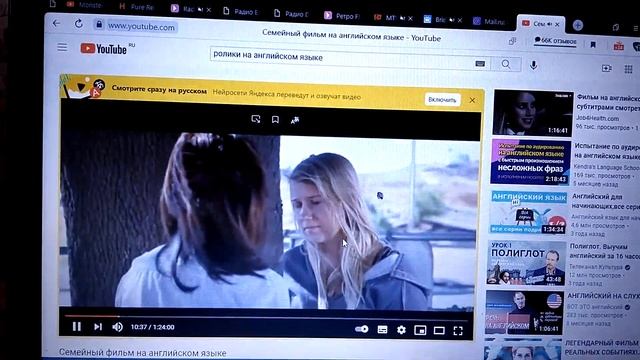Image resolution: width=640 pixels, height=360 pixels.
Task: Open the Английский на слух title
Action: pyautogui.click(x=604, y=296)
